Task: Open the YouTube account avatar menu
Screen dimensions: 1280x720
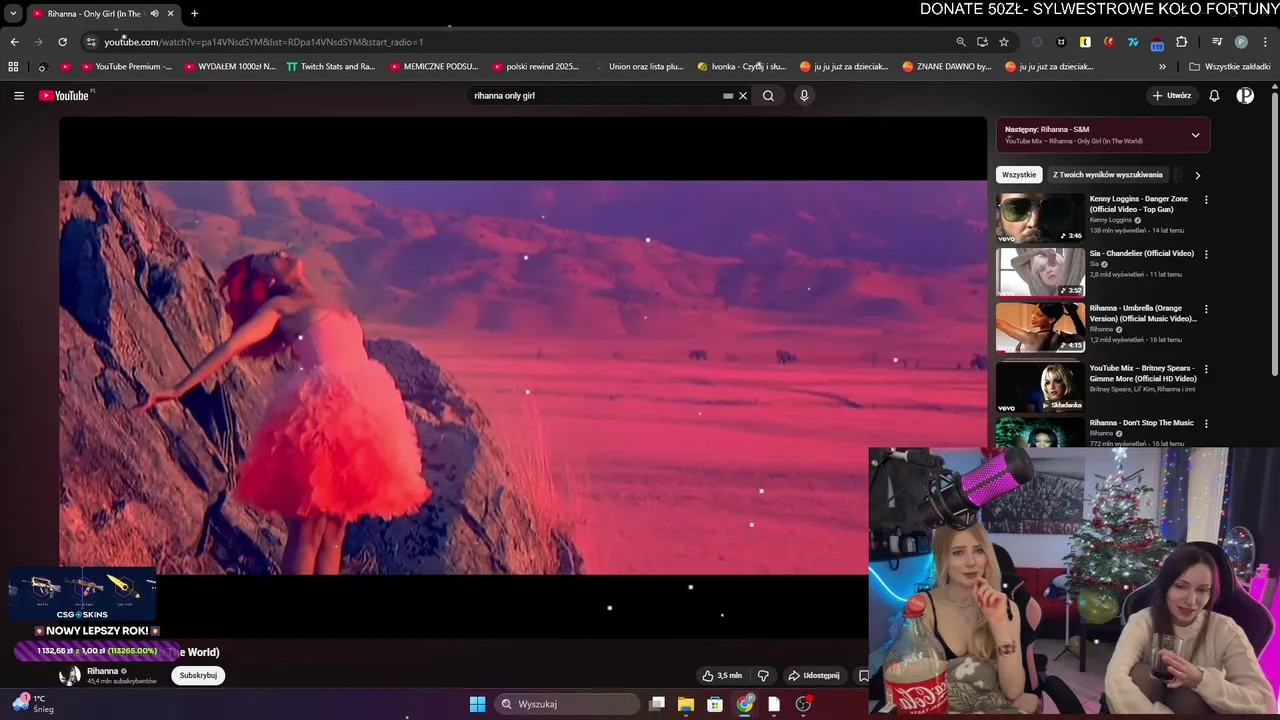Action: pos(1245,96)
